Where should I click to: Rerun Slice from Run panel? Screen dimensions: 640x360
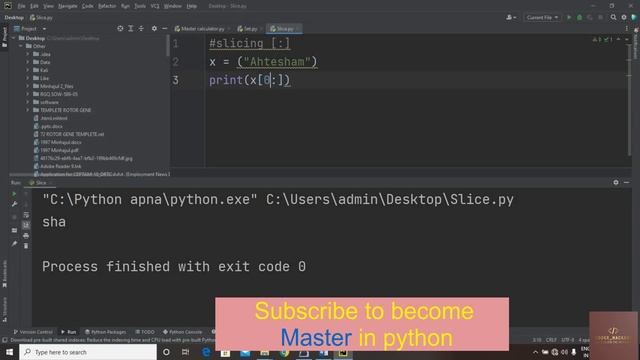click(14, 194)
